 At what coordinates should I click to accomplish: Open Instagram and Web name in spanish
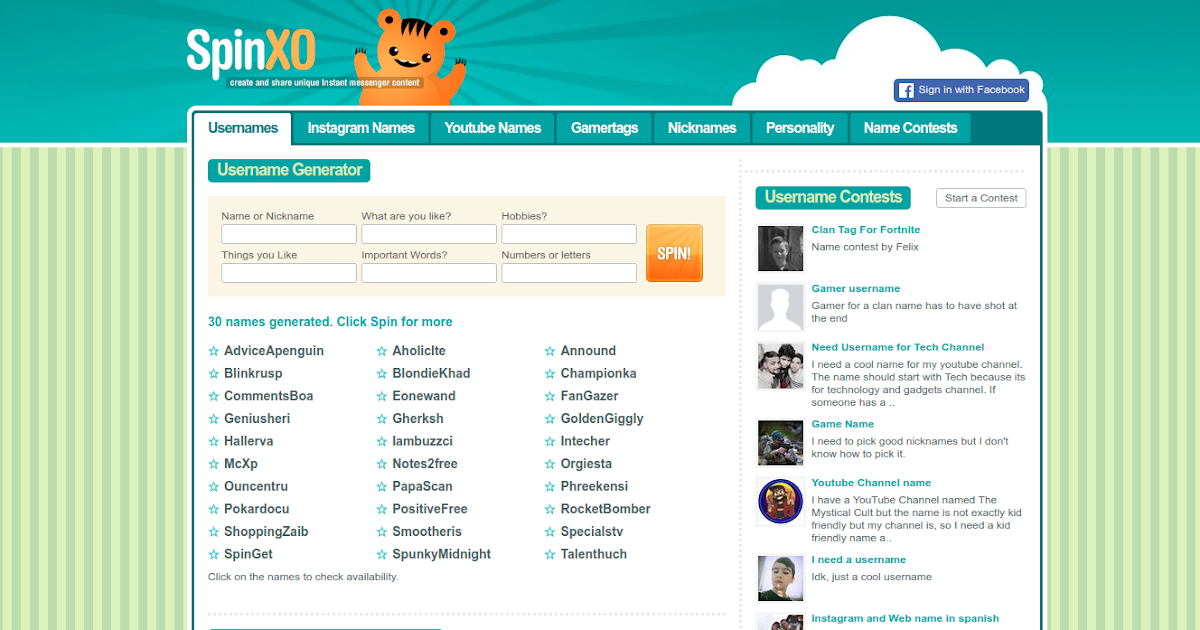click(x=905, y=619)
